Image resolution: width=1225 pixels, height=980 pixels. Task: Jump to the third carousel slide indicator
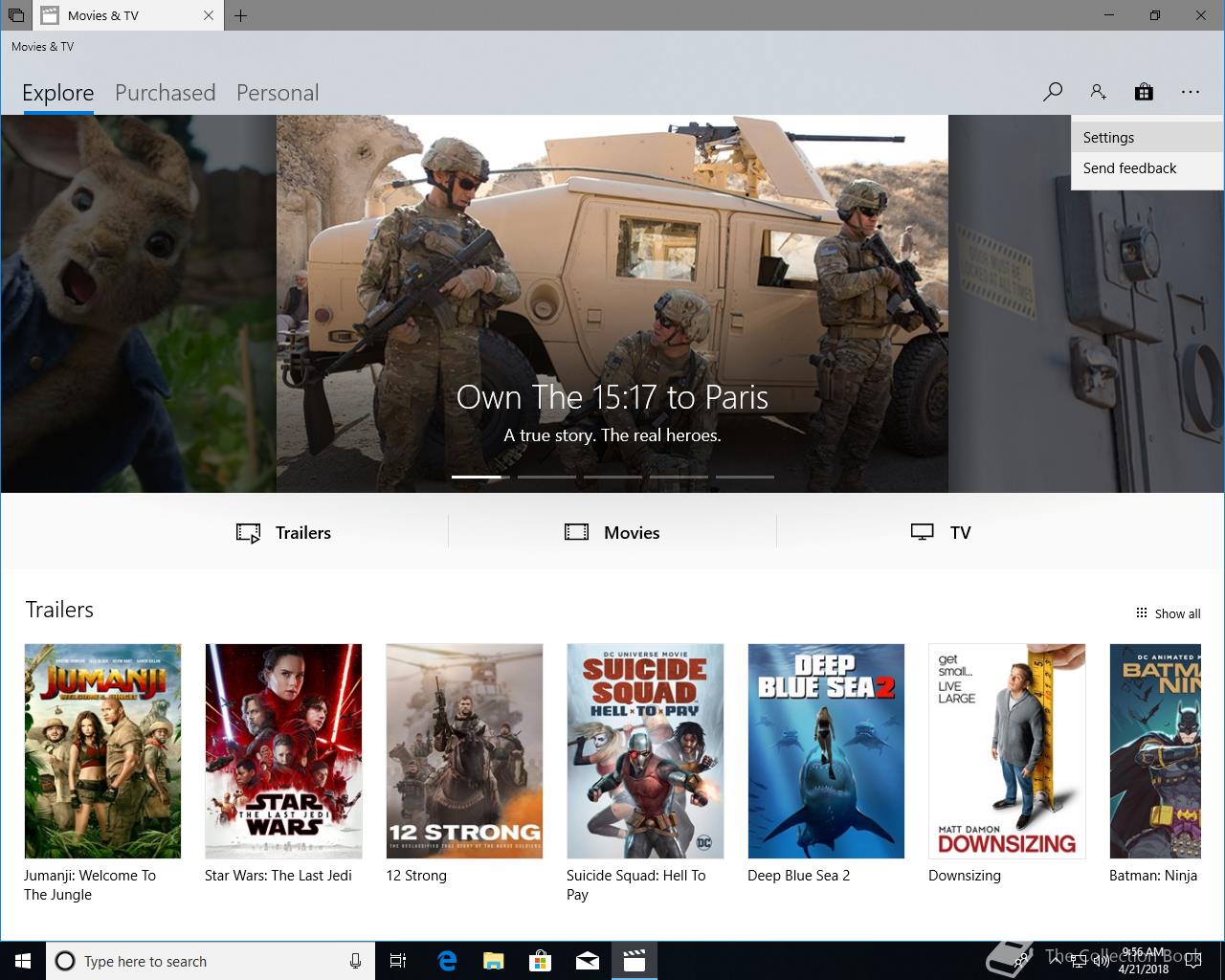point(612,477)
